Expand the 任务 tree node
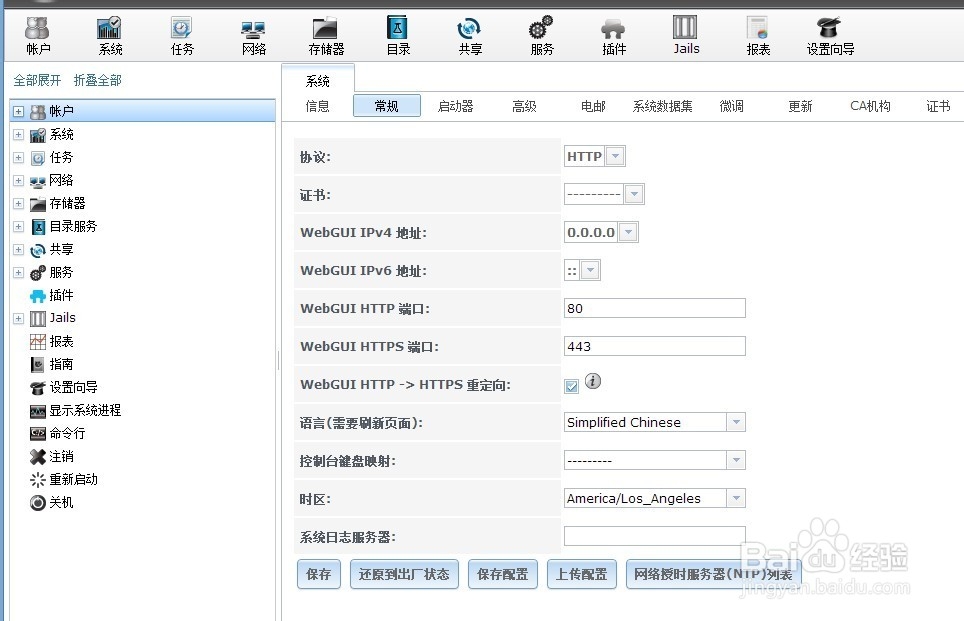The height and width of the screenshot is (621, 964). 18,158
